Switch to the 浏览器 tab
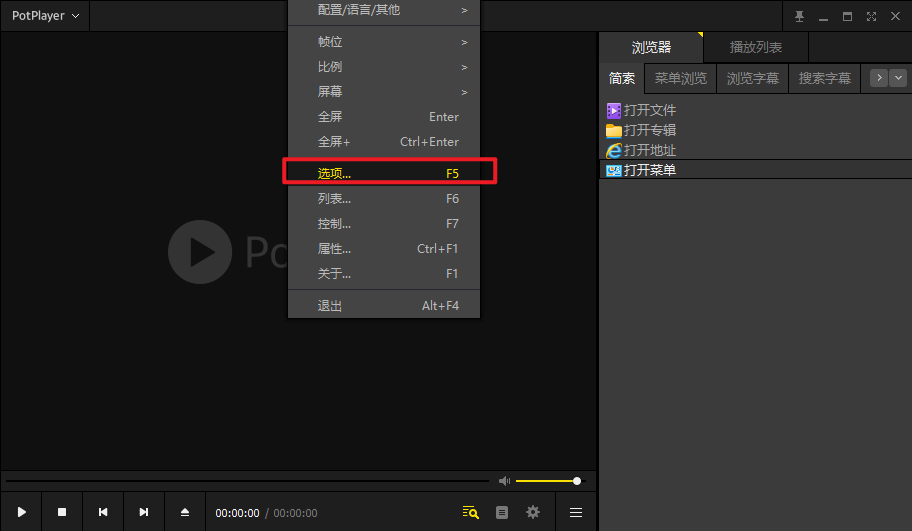 pyautogui.click(x=651, y=47)
